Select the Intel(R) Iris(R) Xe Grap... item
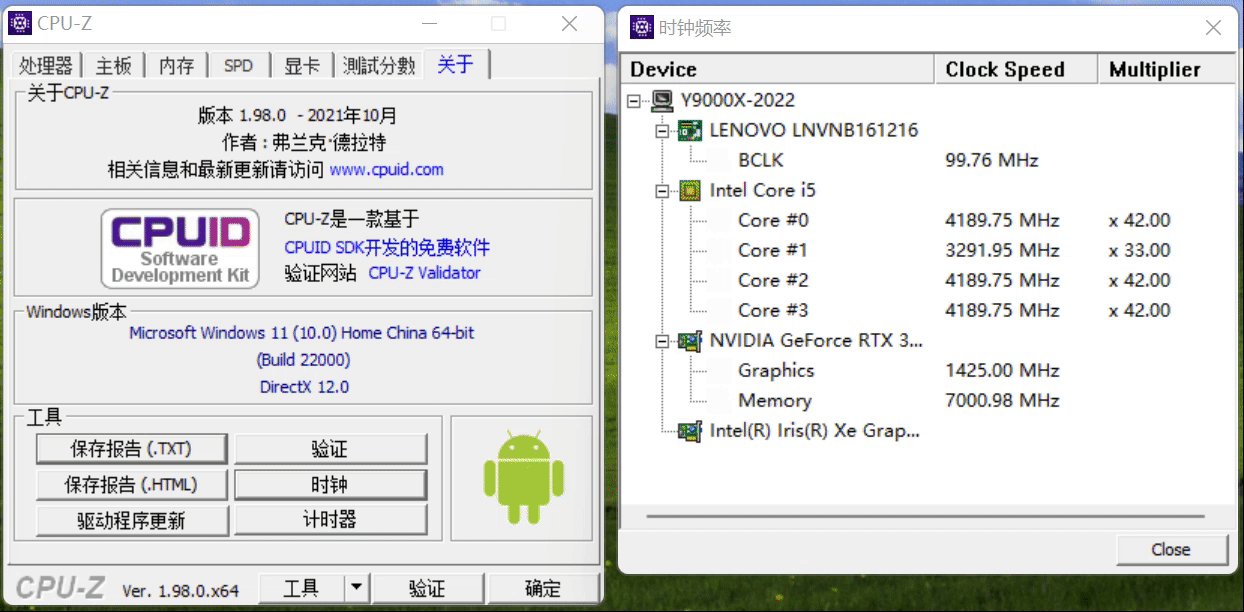Image resolution: width=1244 pixels, height=612 pixels. pos(814,431)
